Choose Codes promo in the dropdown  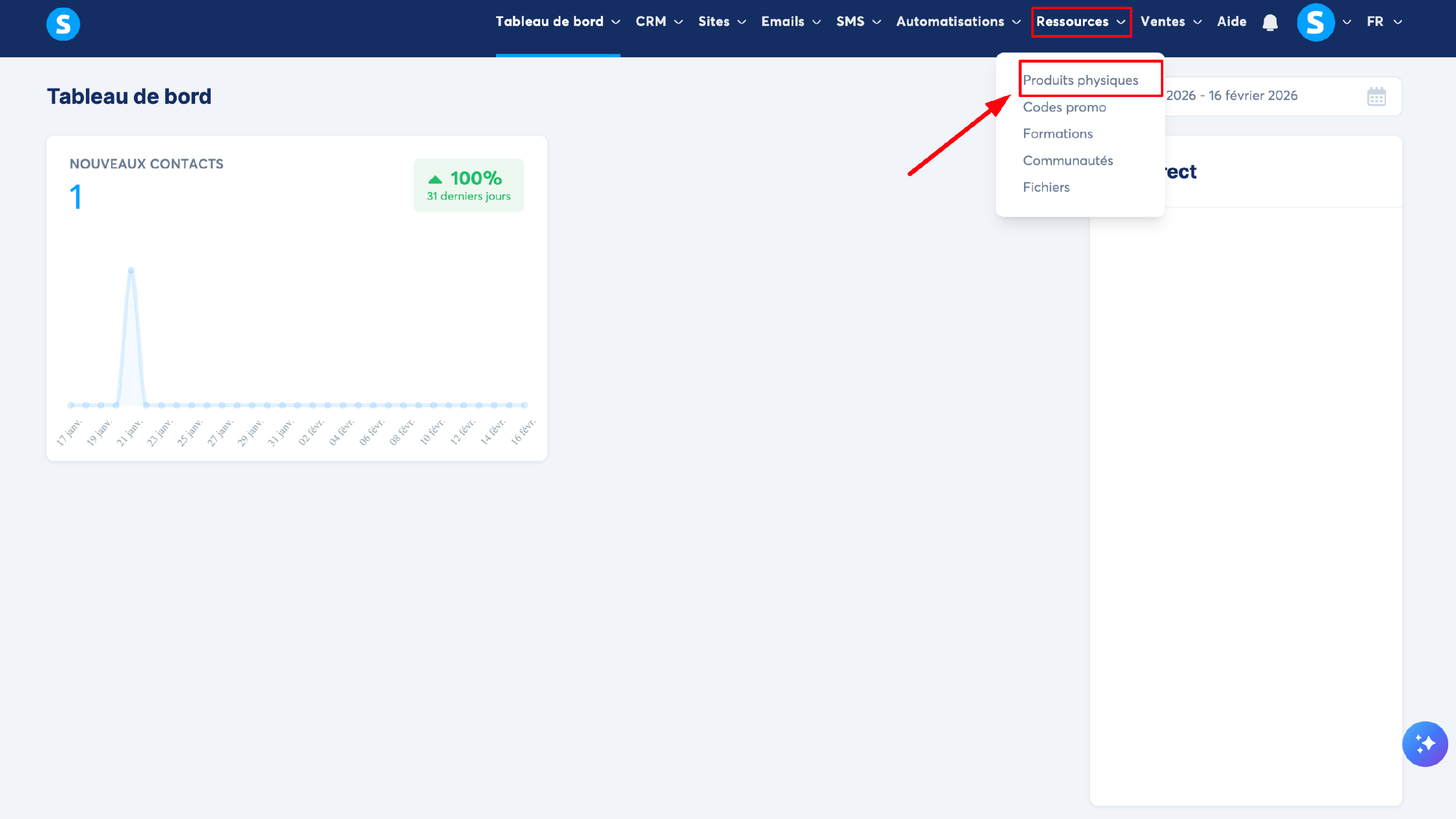[x=1064, y=107]
